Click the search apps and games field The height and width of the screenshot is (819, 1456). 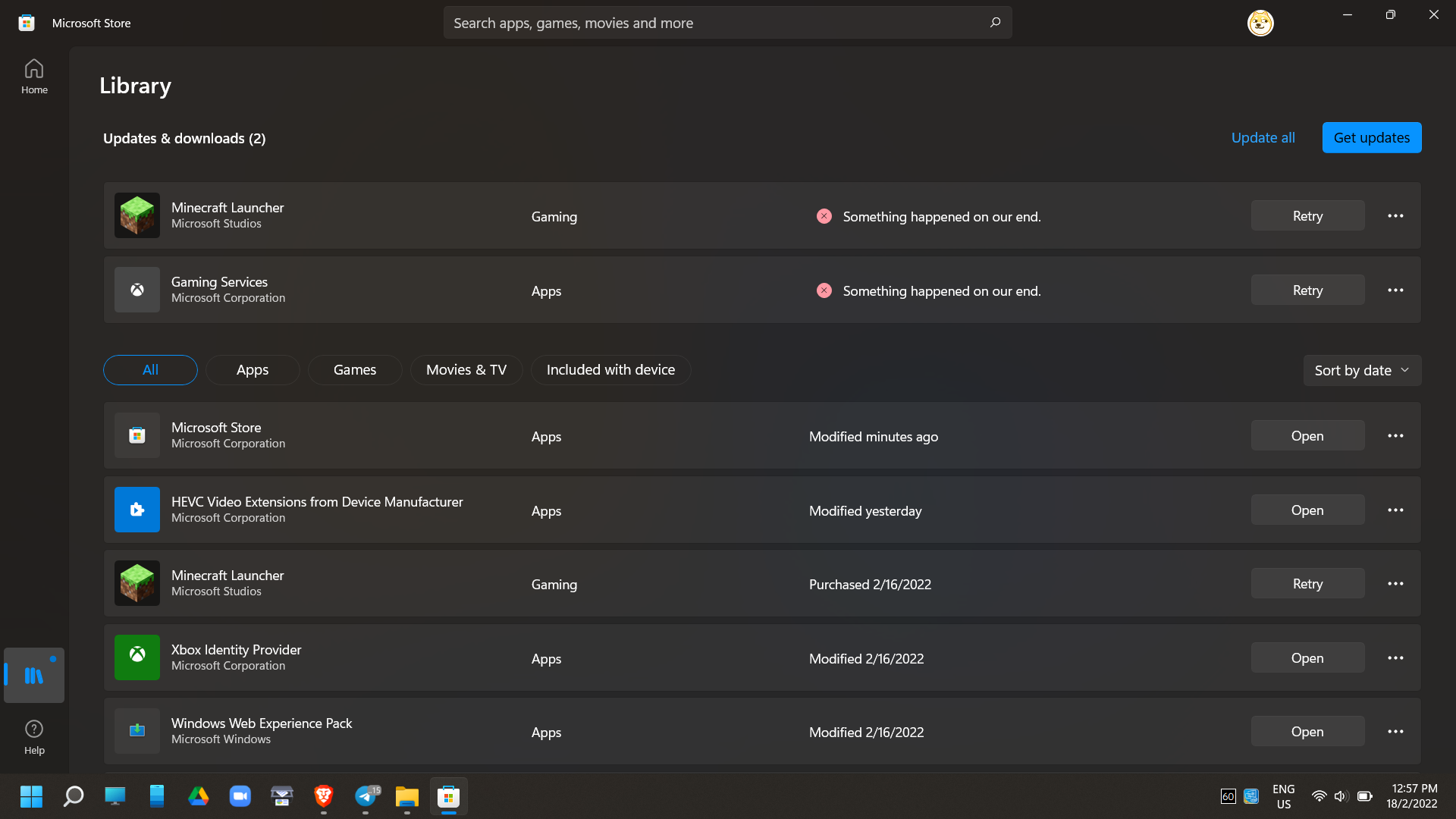click(x=727, y=23)
